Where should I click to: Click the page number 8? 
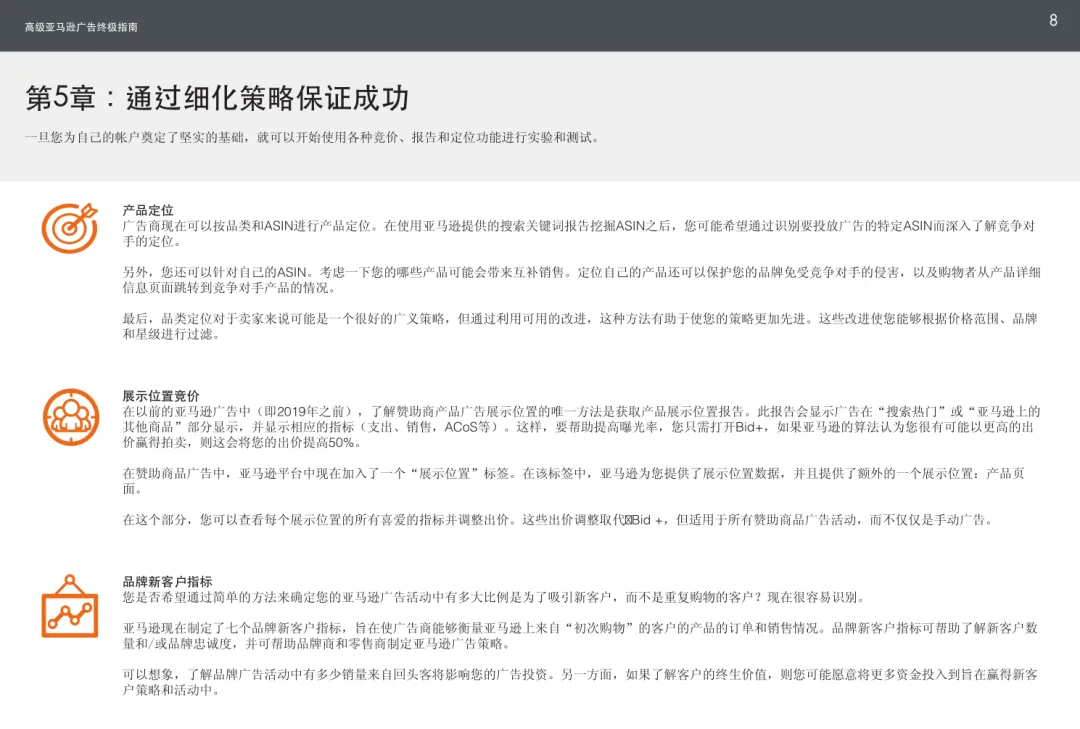[1053, 21]
